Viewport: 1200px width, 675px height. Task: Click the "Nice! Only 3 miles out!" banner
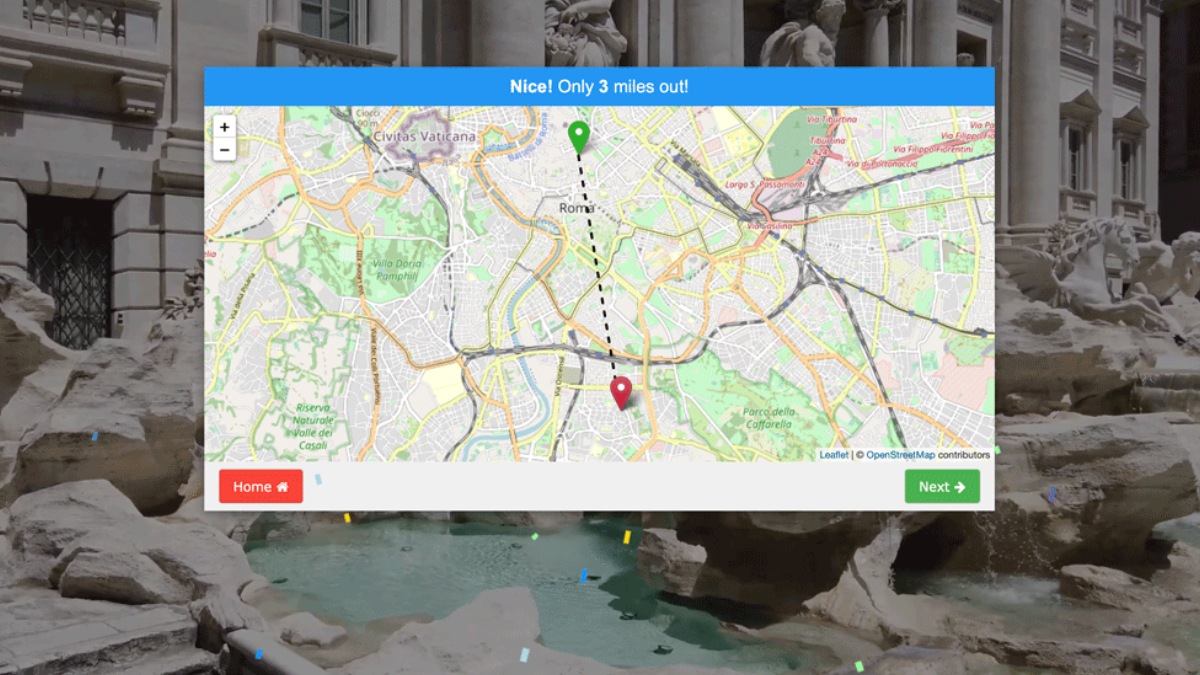tap(599, 87)
